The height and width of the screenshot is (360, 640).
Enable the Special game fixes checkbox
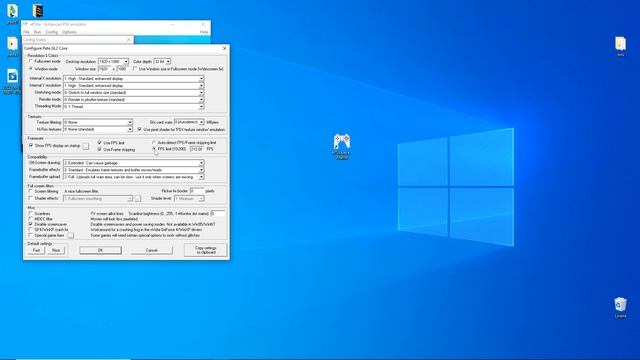tap(31, 235)
